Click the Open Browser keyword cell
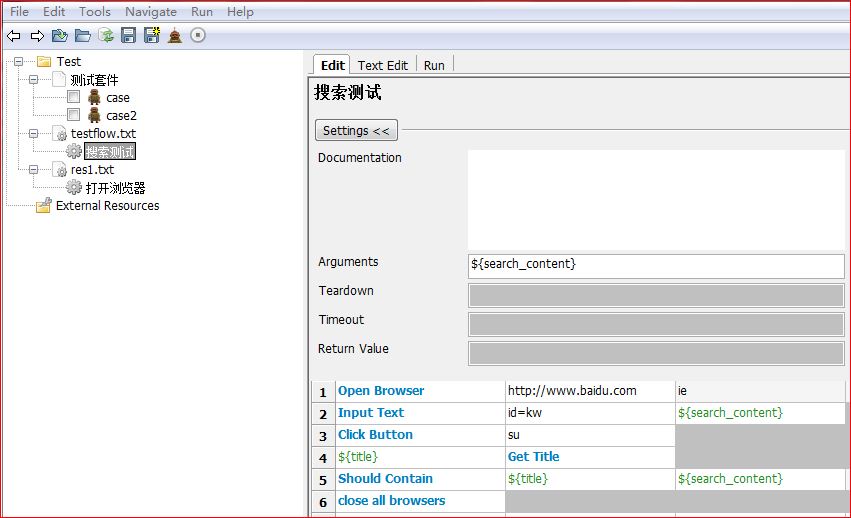 (x=421, y=391)
